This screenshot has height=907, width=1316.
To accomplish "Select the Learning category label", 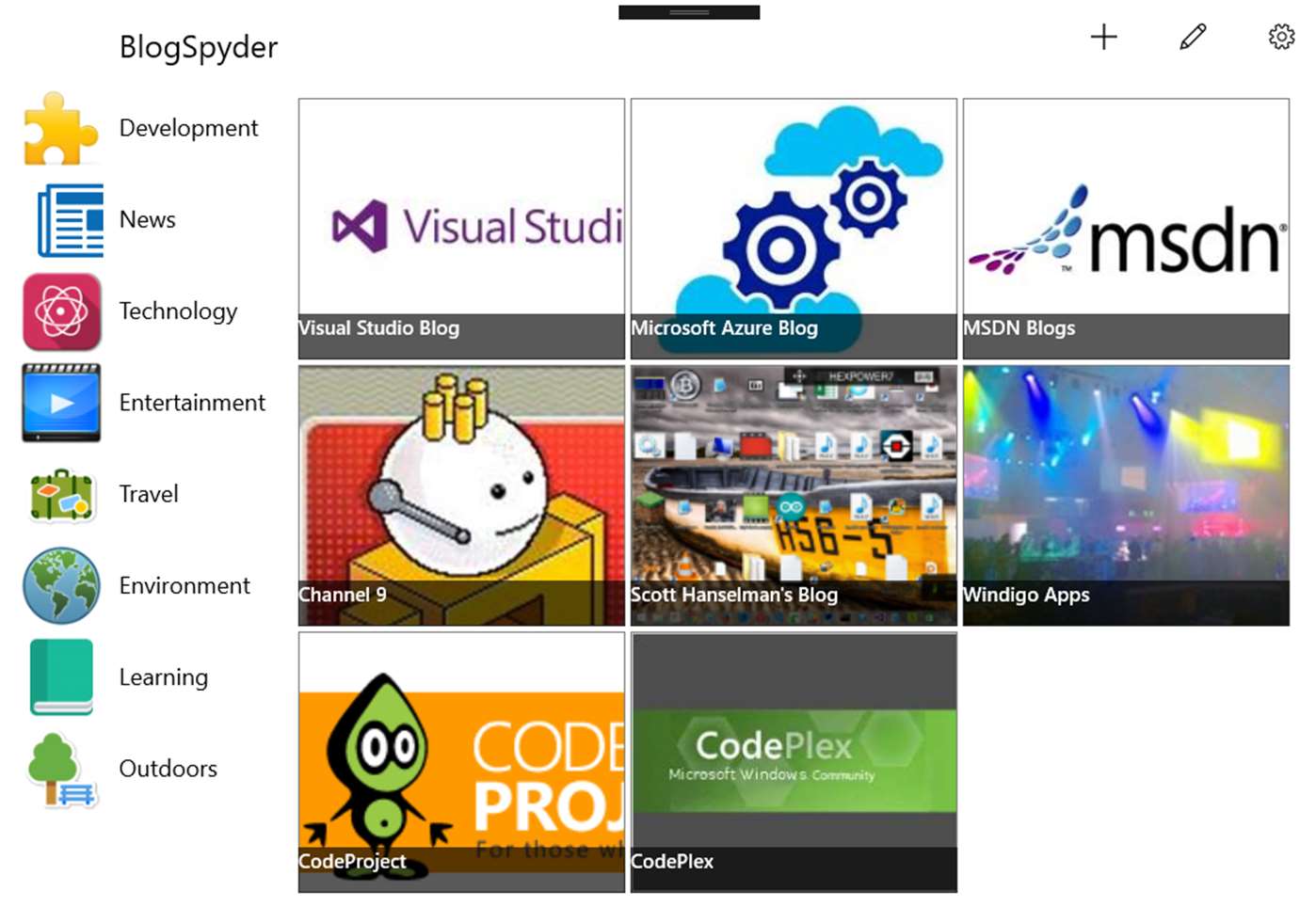I will click(x=164, y=677).
